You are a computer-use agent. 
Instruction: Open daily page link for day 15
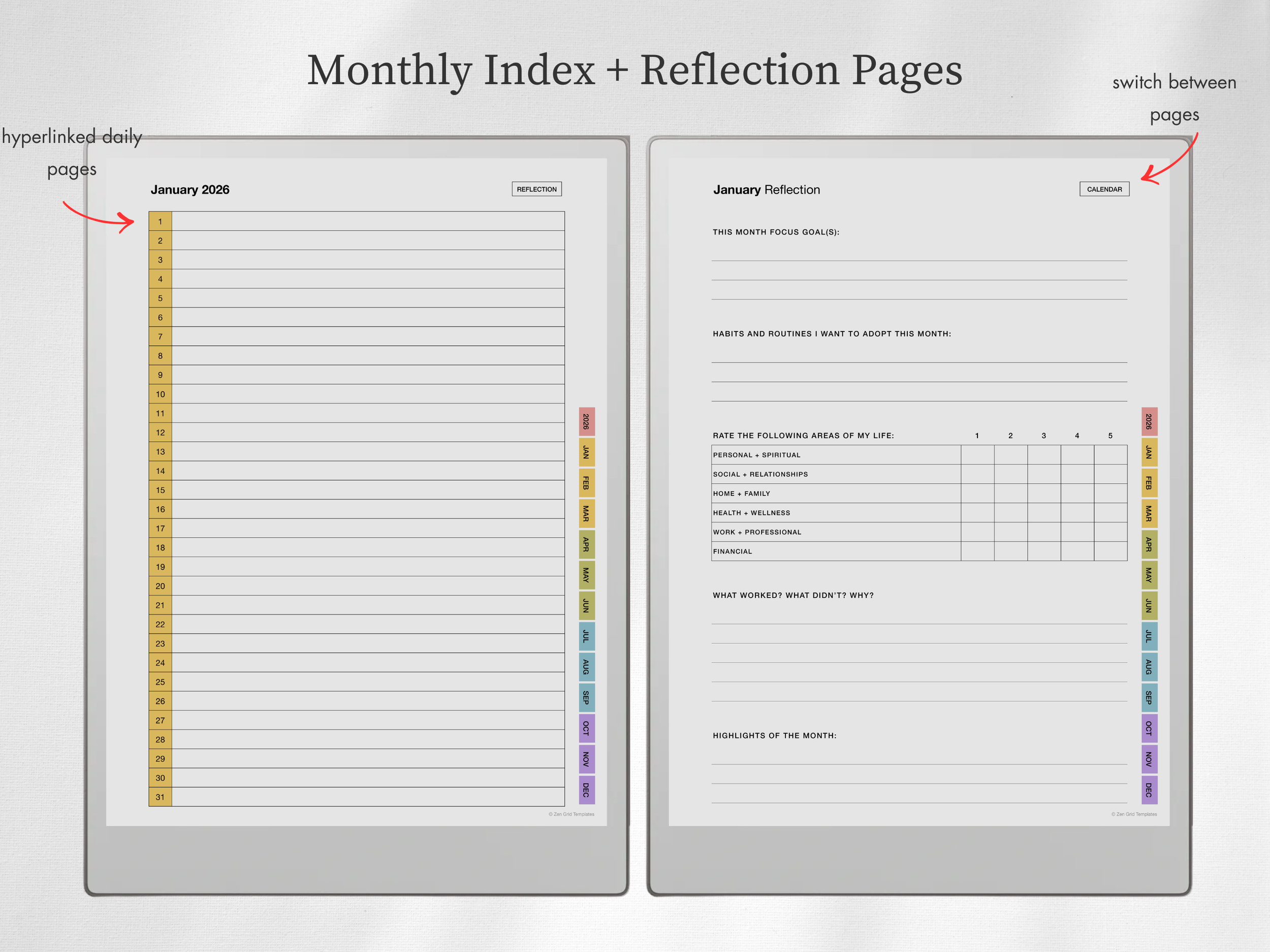[160, 490]
